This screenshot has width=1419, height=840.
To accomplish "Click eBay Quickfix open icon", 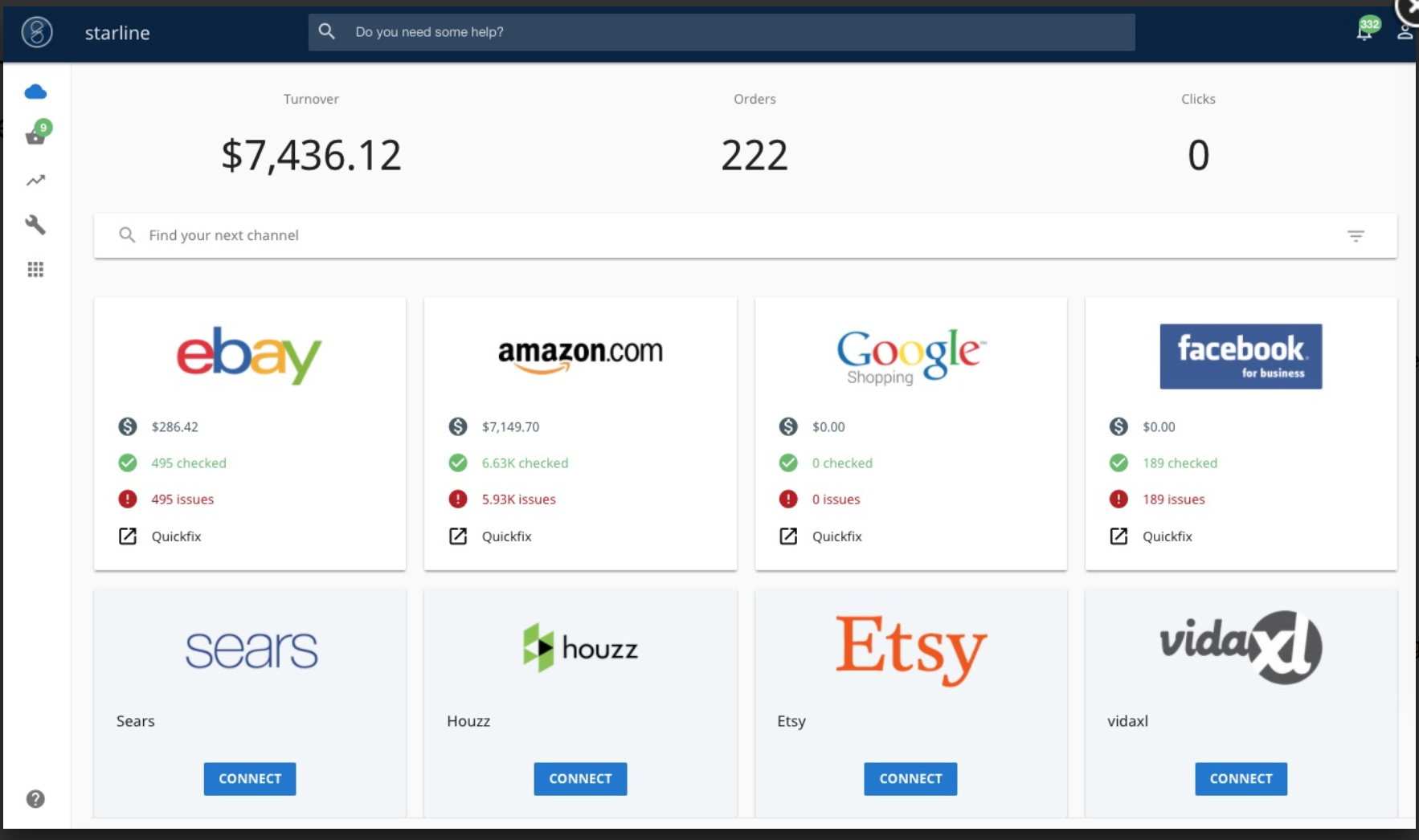I will click(x=128, y=536).
